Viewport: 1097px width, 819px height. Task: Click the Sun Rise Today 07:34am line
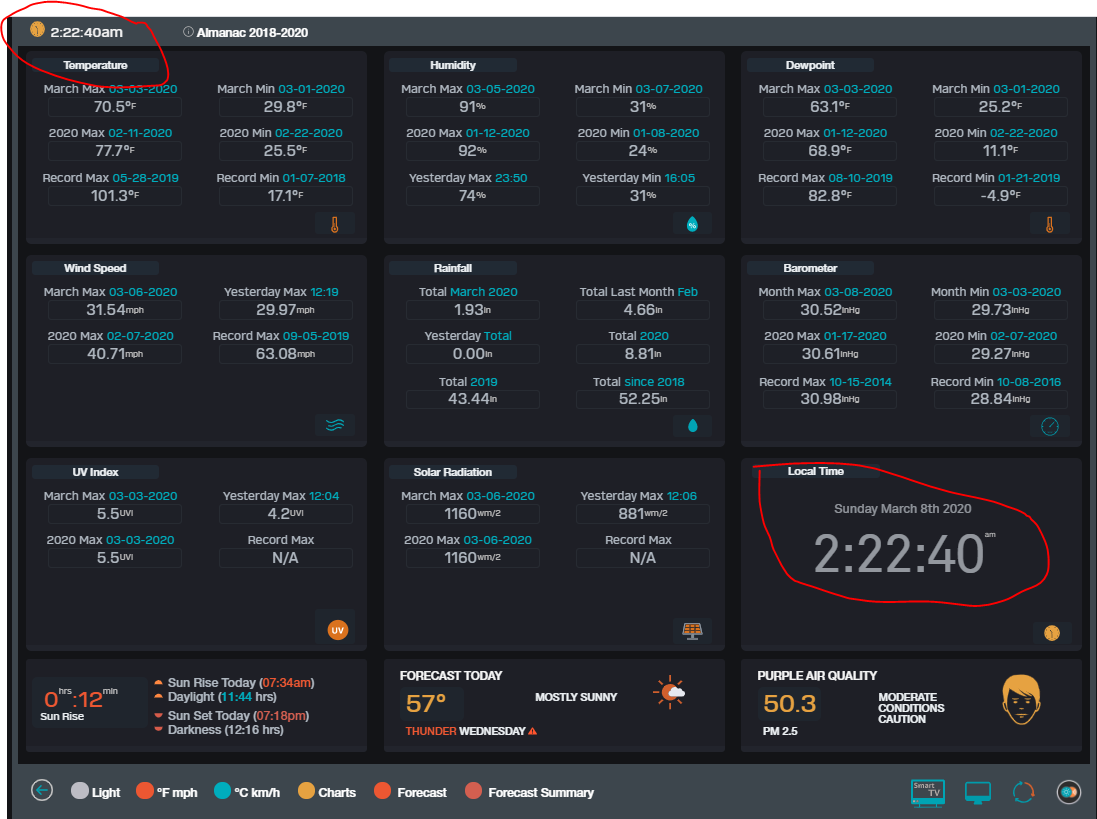point(241,683)
